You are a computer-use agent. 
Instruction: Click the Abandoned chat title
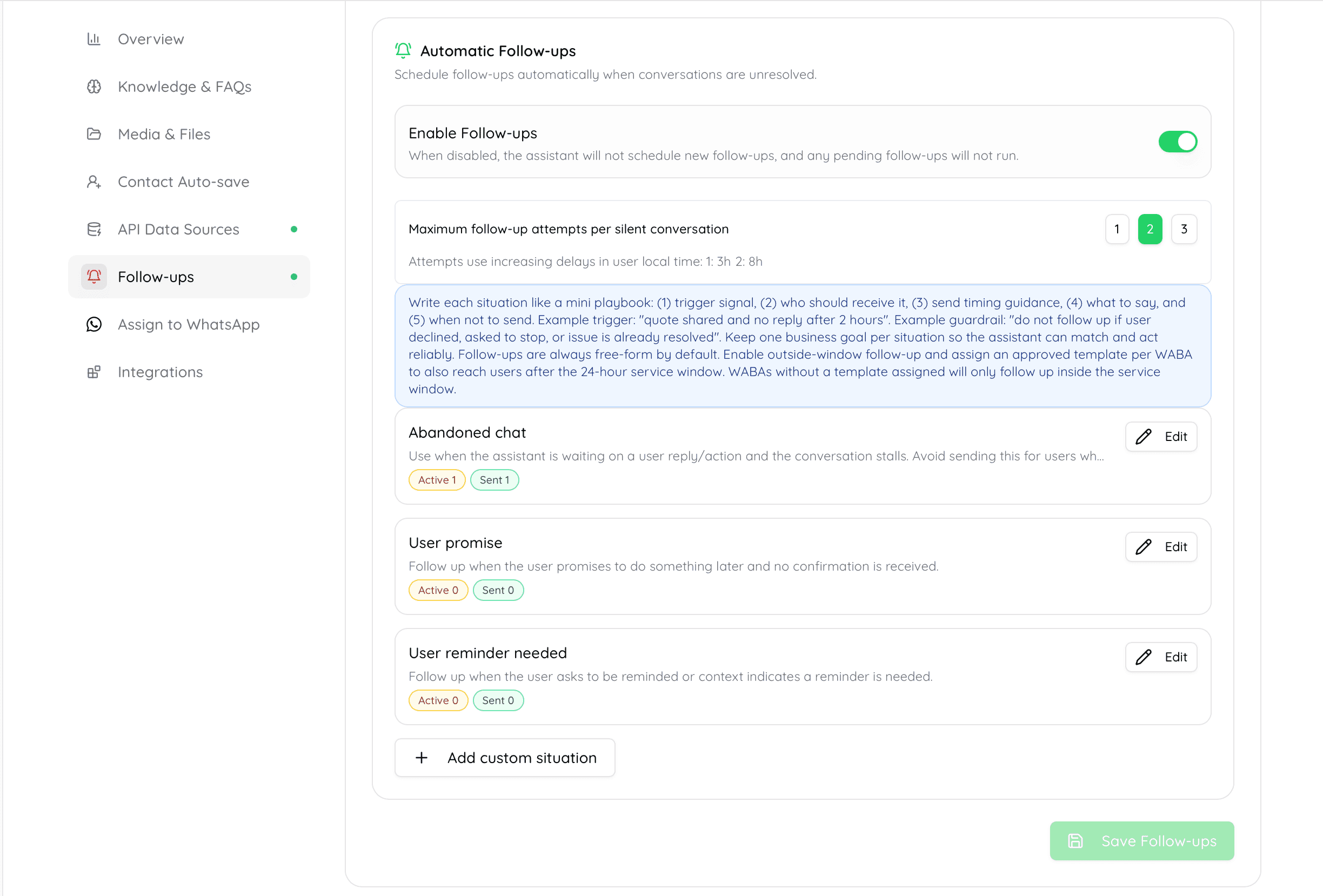pyautogui.click(x=467, y=433)
